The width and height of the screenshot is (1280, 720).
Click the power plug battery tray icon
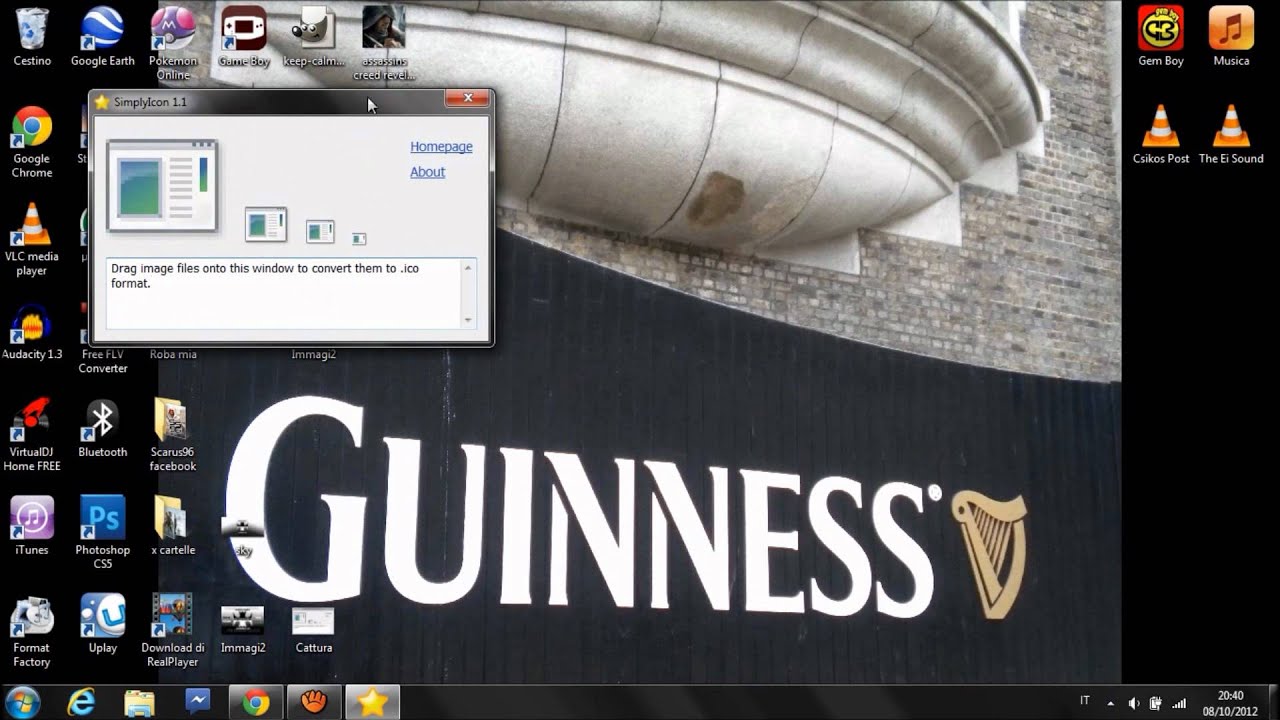1156,703
